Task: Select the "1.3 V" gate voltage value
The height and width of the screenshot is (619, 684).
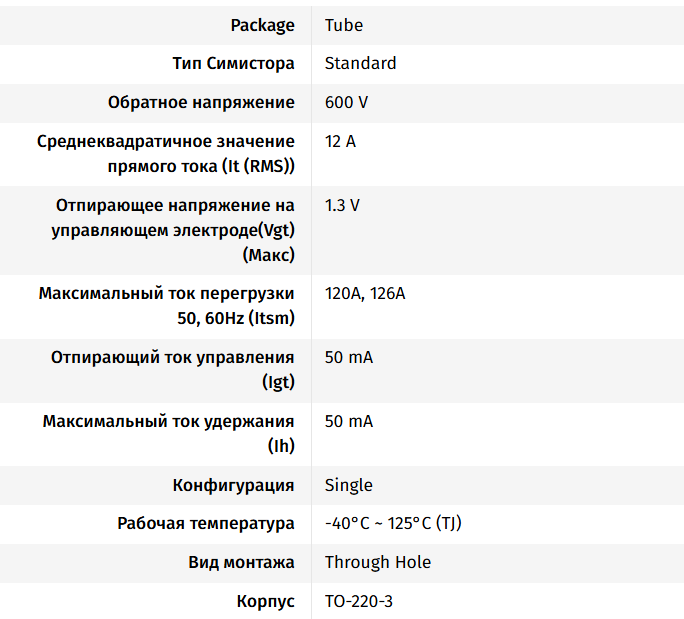Action: coord(342,205)
